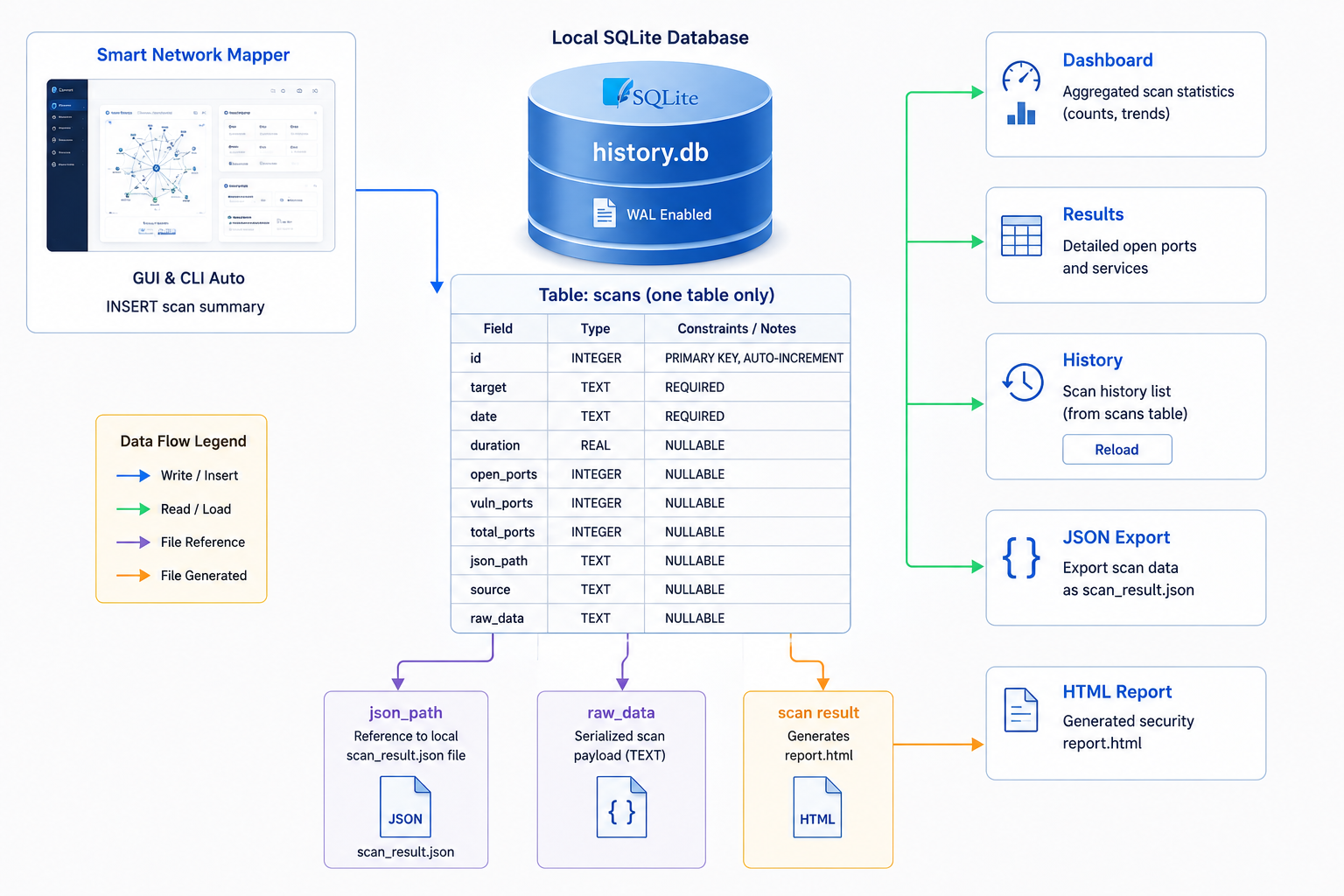This screenshot has width=1344, height=896.
Task: Click the SQLite feather logo on the database
Action: (617, 93)
